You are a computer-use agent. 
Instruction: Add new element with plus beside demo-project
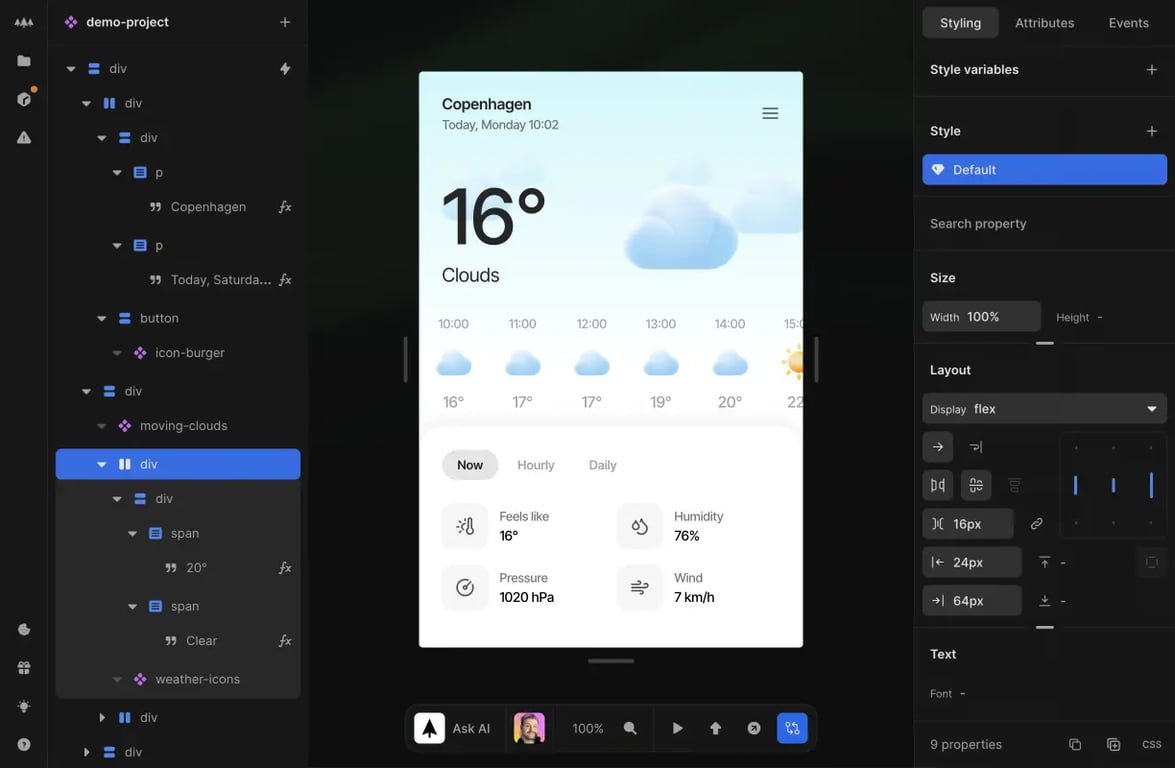285,22
